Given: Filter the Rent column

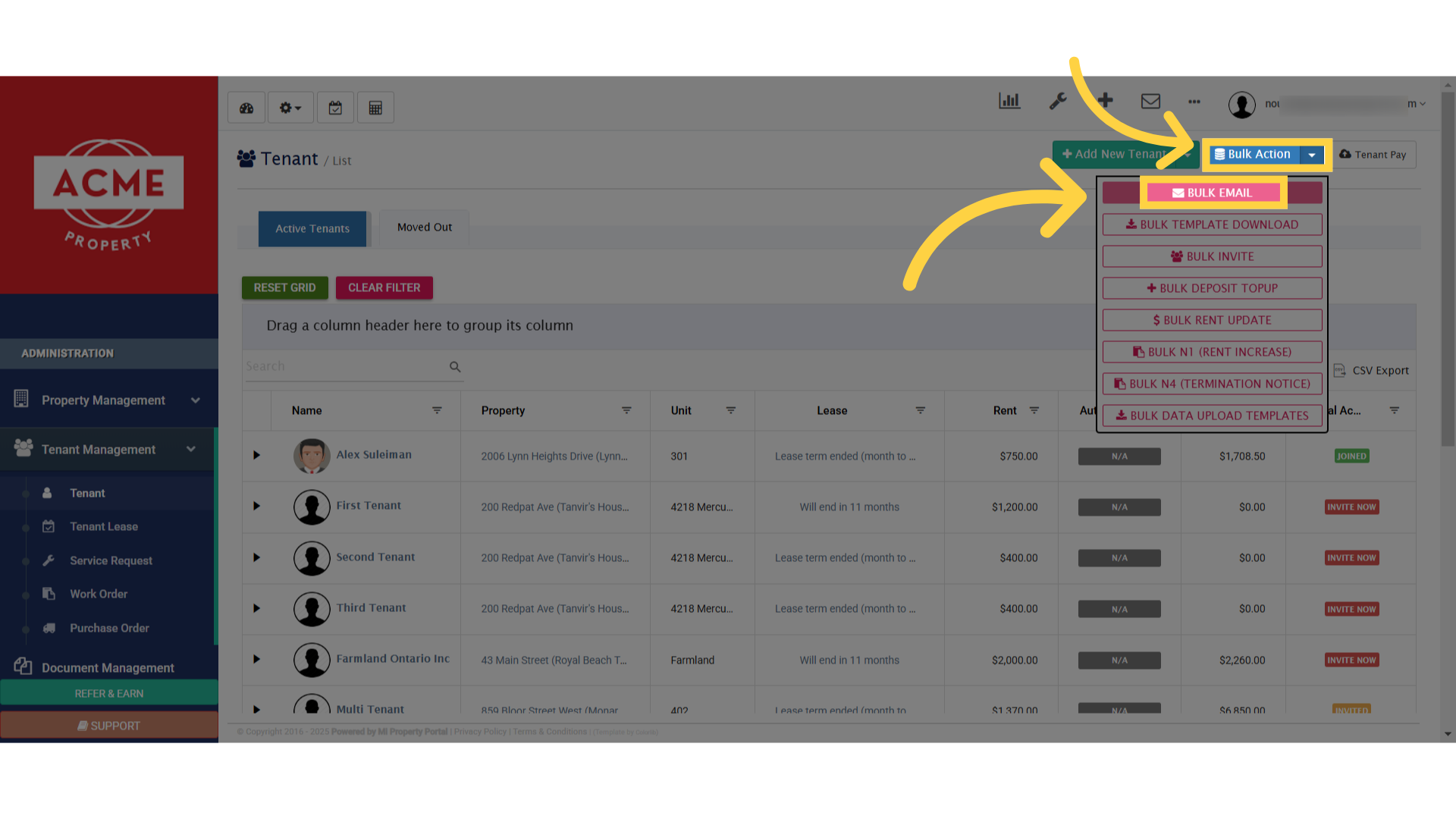Looking at the screenshot, I should click(1034, 410).
